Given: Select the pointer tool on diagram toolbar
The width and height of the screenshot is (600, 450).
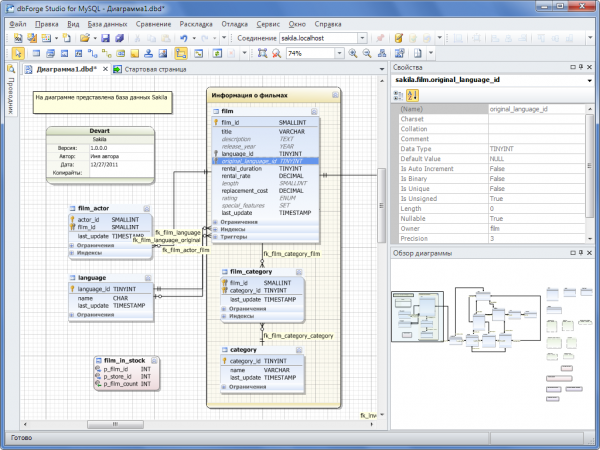Looking at the screenshot, I should click(x=18, y=53).
